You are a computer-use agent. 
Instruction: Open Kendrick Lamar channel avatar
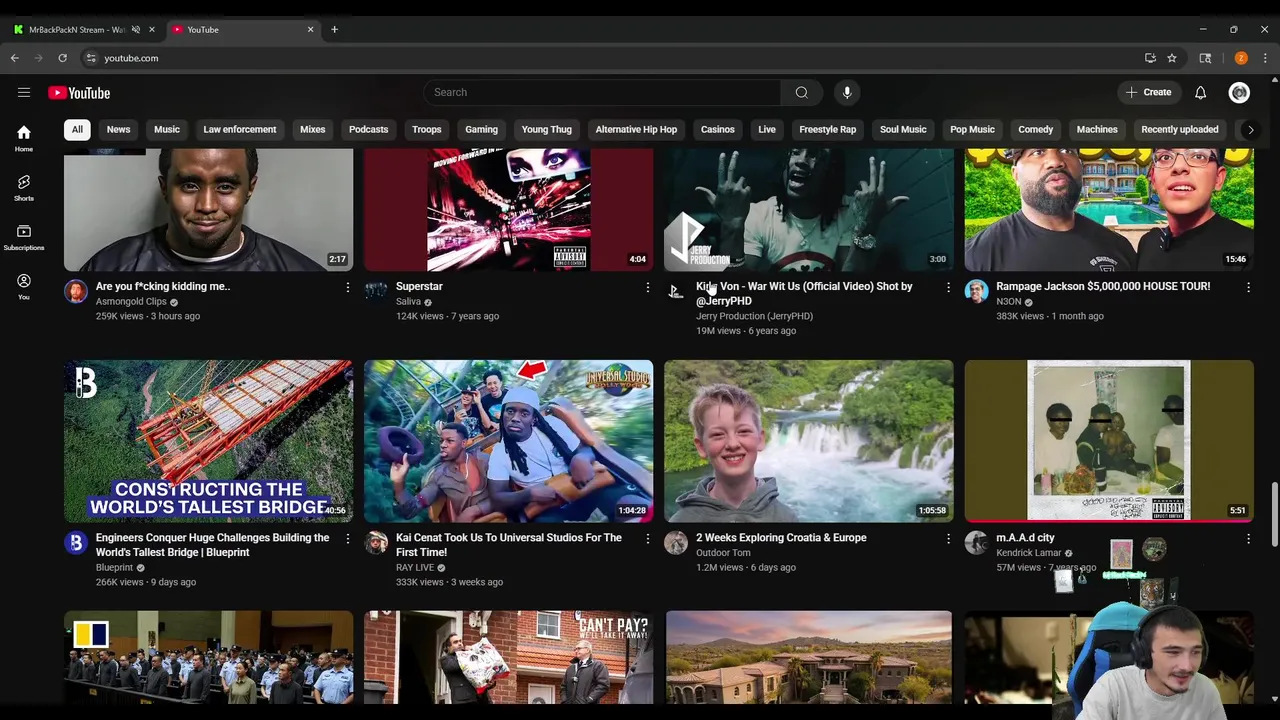976,543
